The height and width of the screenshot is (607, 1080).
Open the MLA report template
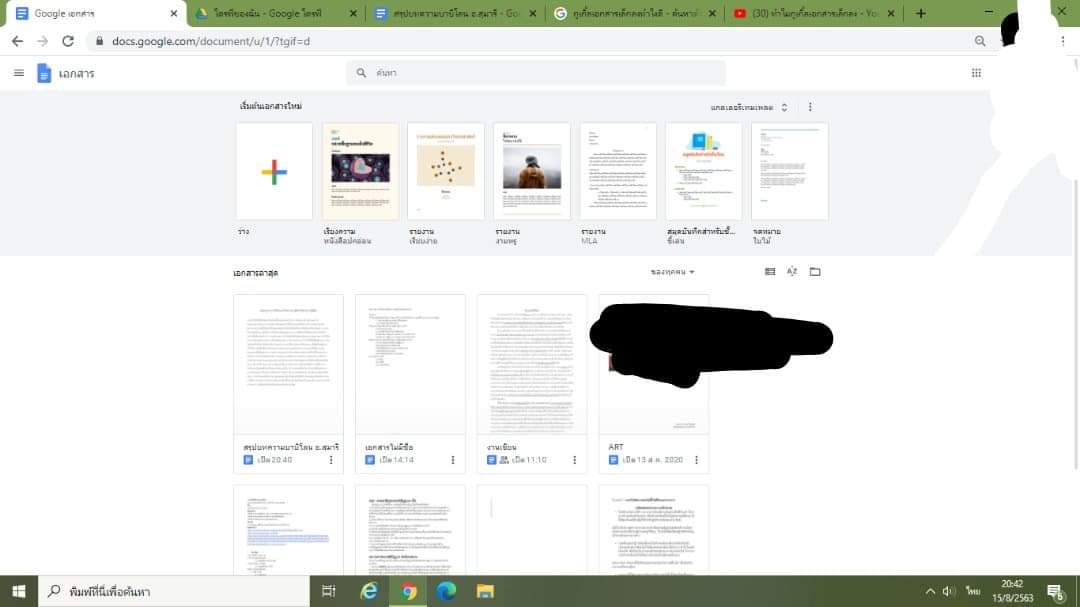pos(618,172)
